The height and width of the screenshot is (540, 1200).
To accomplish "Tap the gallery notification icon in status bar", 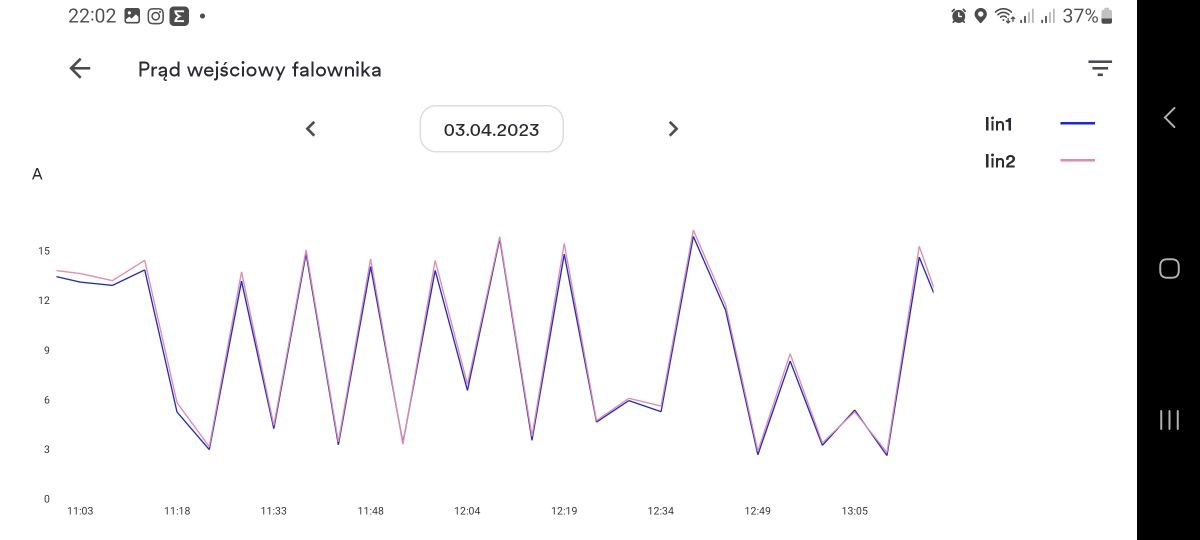I will tap(132, 16).
